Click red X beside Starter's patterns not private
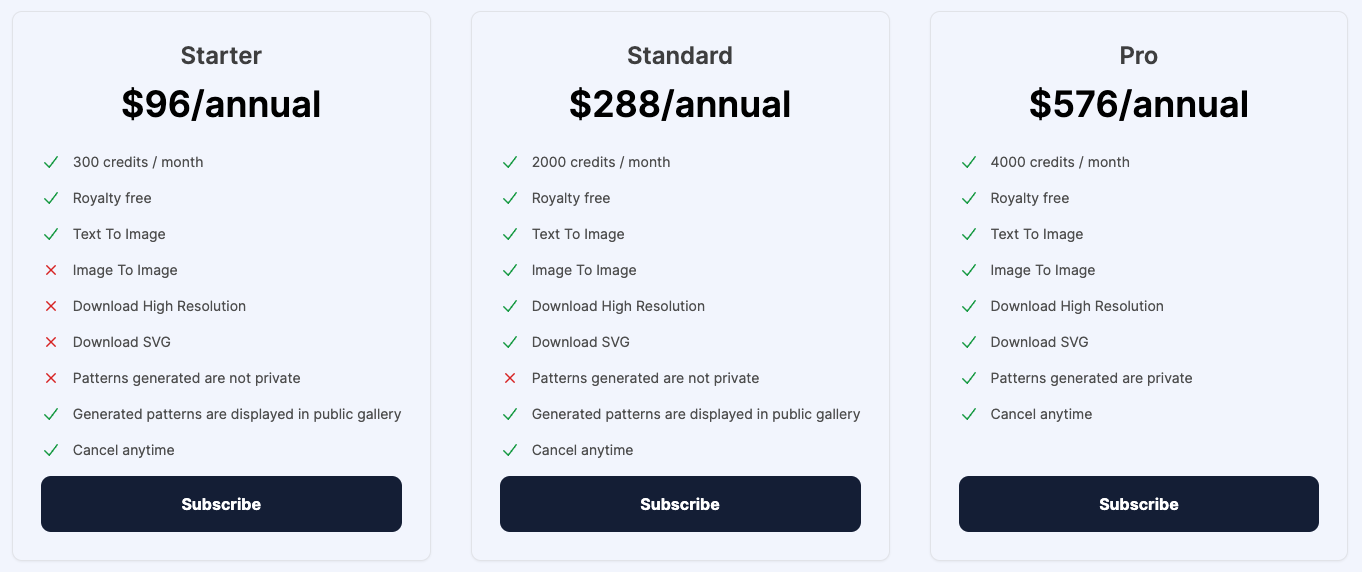Viewport: 1362px width, 572px height. pyautogui.click(x=51, y=378)
